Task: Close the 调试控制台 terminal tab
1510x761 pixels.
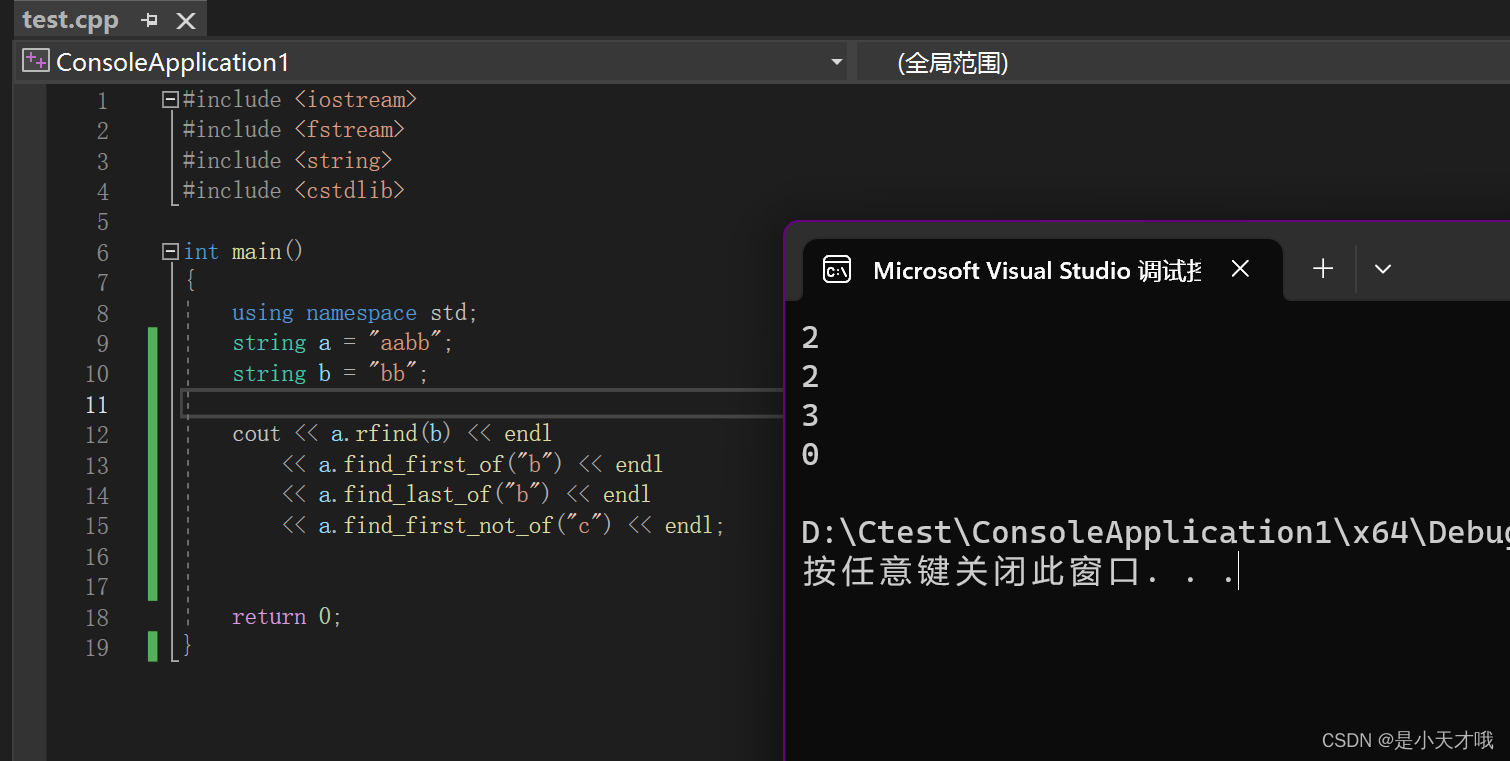Action: [1240, 268]
